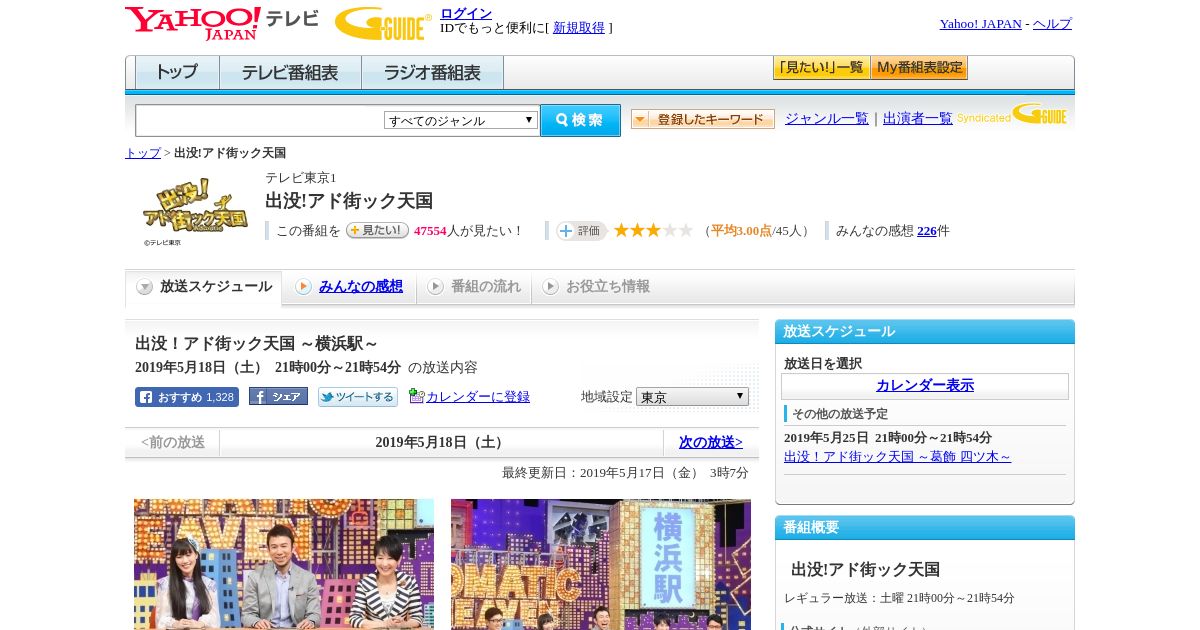1200x630 pixels.
Task: Open the 「見たい!」一覧 button
Action: 821,68
